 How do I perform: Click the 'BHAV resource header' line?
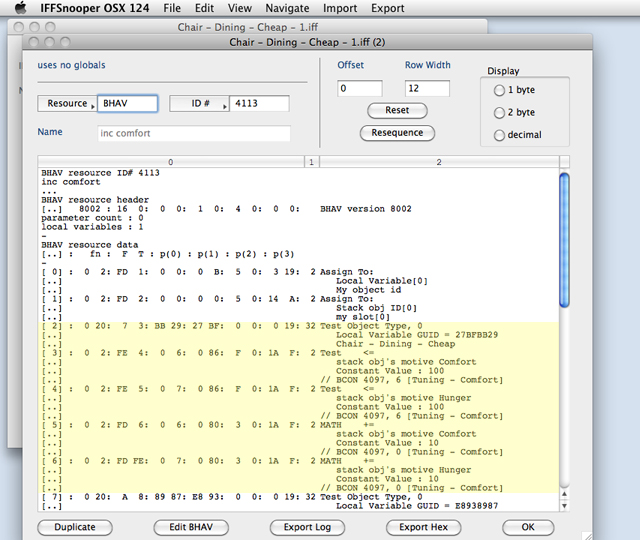95,200
